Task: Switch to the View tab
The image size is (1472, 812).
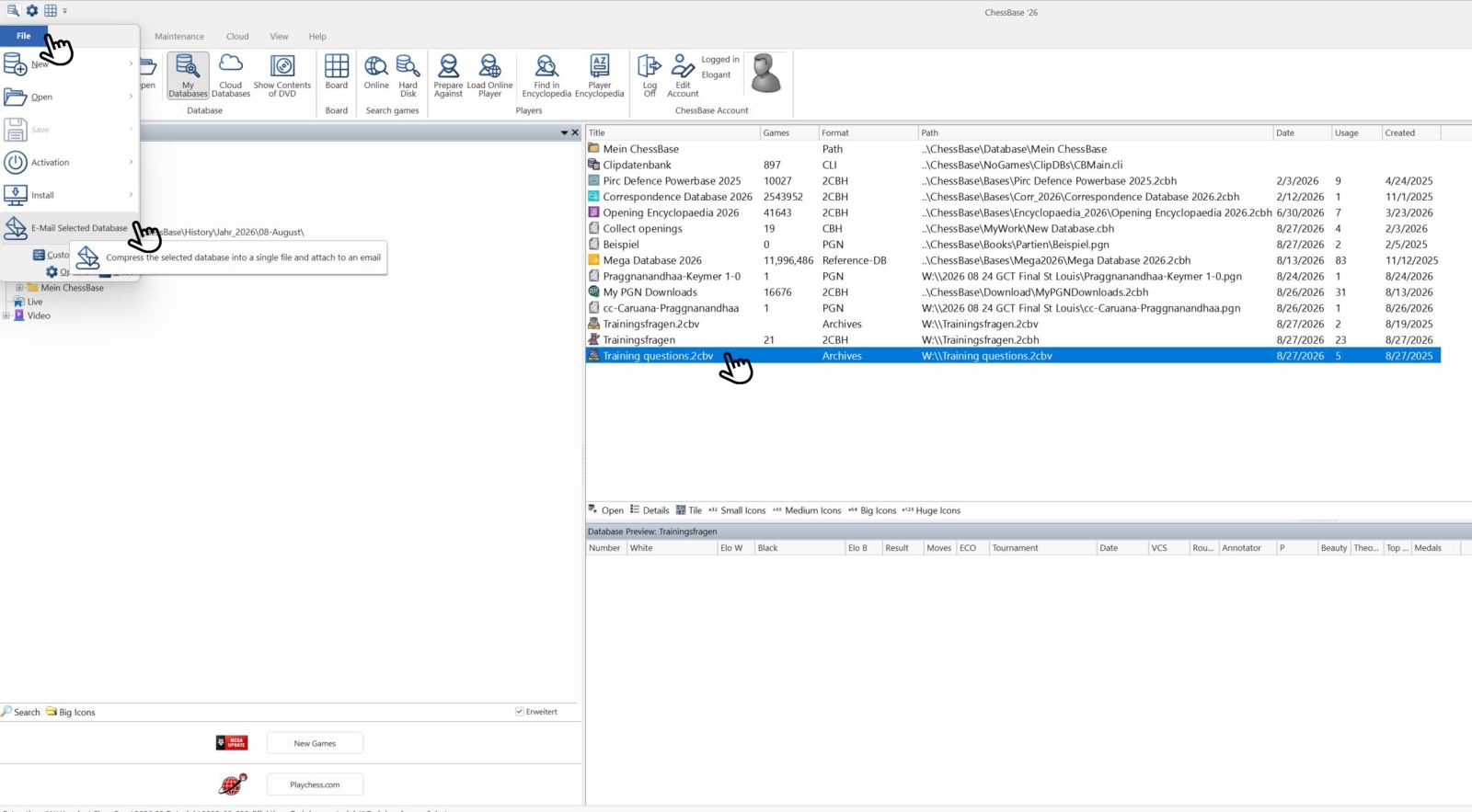Action: tap(279, 37)
